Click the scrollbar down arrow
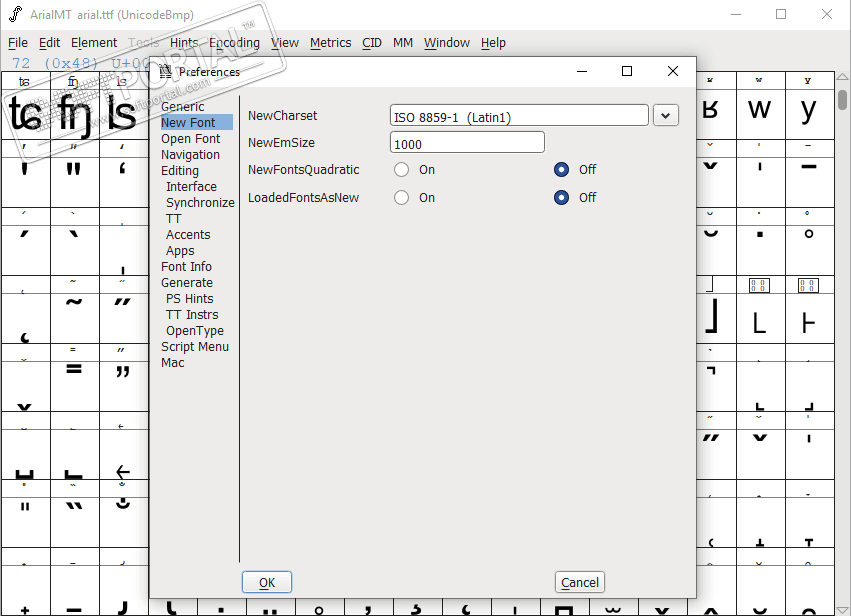Screen dimensions: 851x616 [x=842, y=610]
